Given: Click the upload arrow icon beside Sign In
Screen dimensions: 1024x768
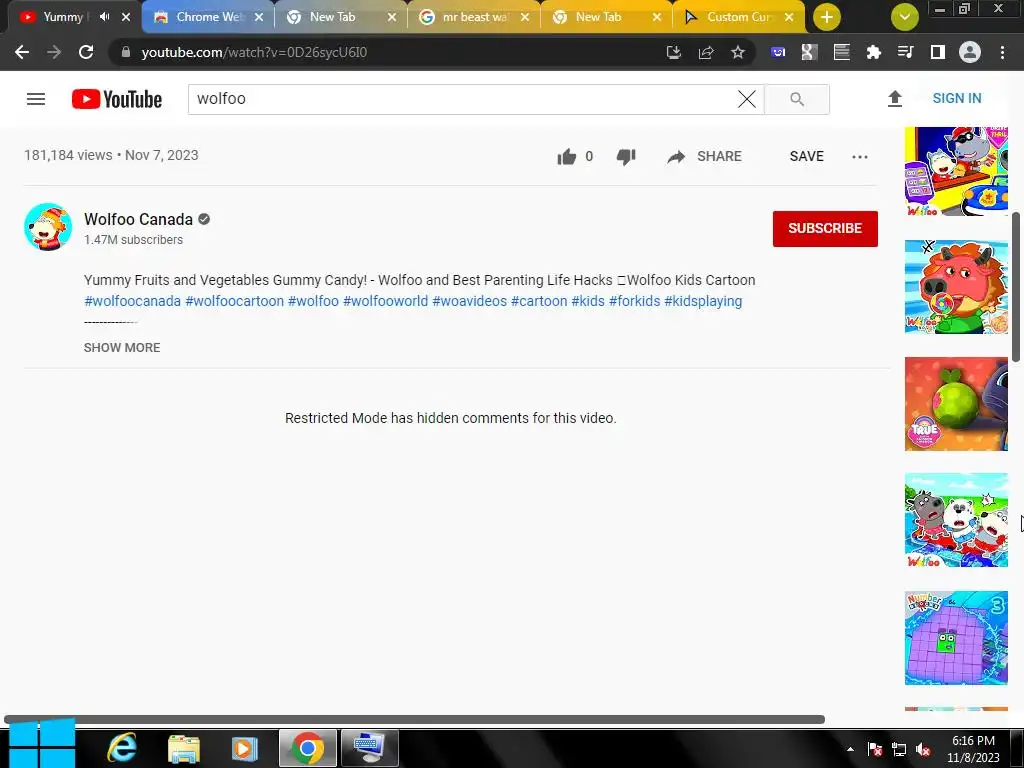Looking at the screenshot, I should pyautogui.click(x=895, y=99).
